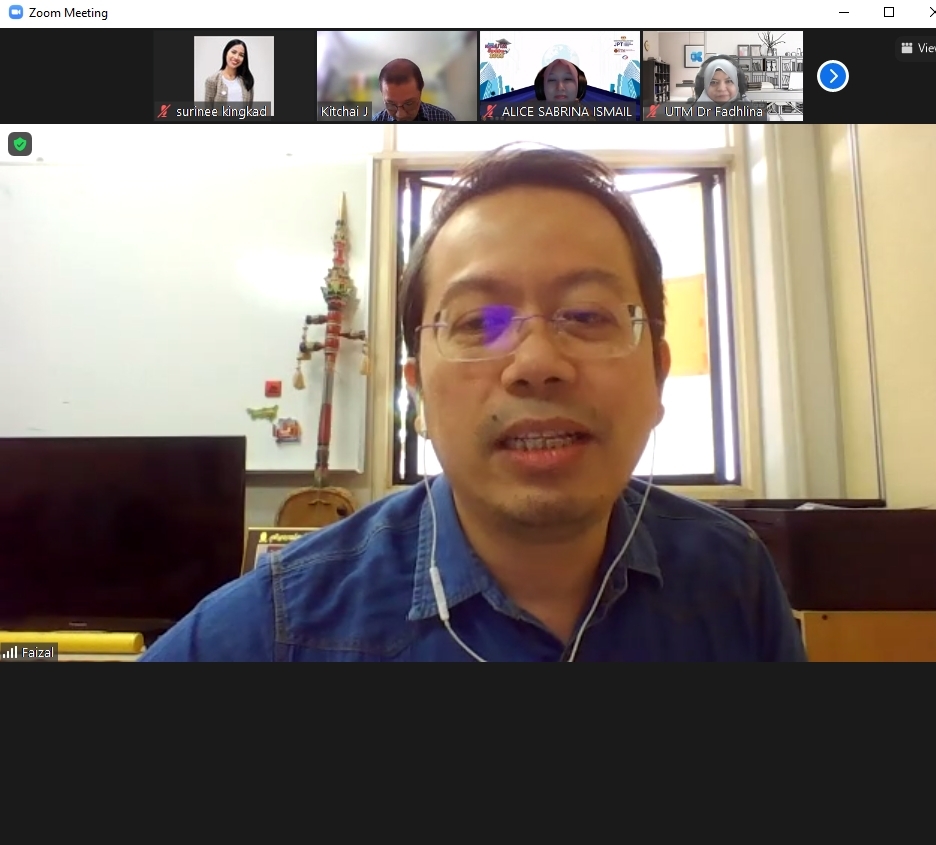Click the green encryption shield icon
Viewport: 936px width, 845px height.
(20, 144)
